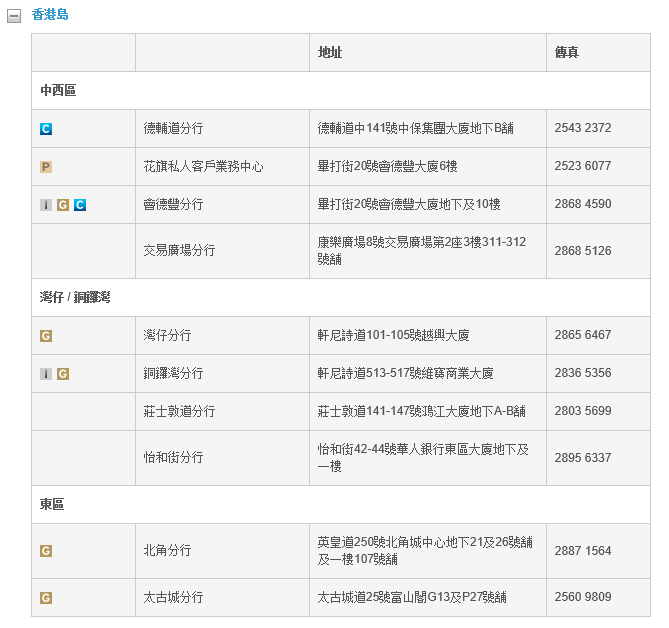669x628 pixels.
Task: Click the 交易廣場分行 branch name
Action: coord(179,251)
